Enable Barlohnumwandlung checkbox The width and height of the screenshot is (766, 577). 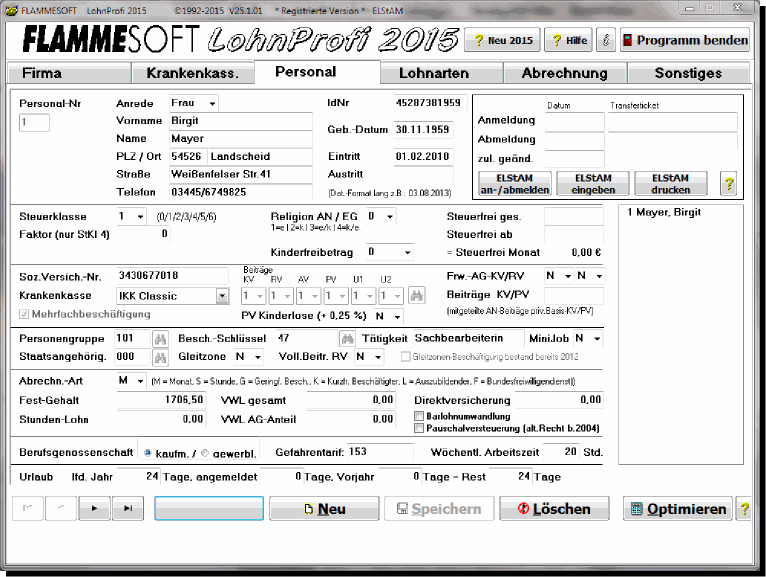(x=419, y=416)
